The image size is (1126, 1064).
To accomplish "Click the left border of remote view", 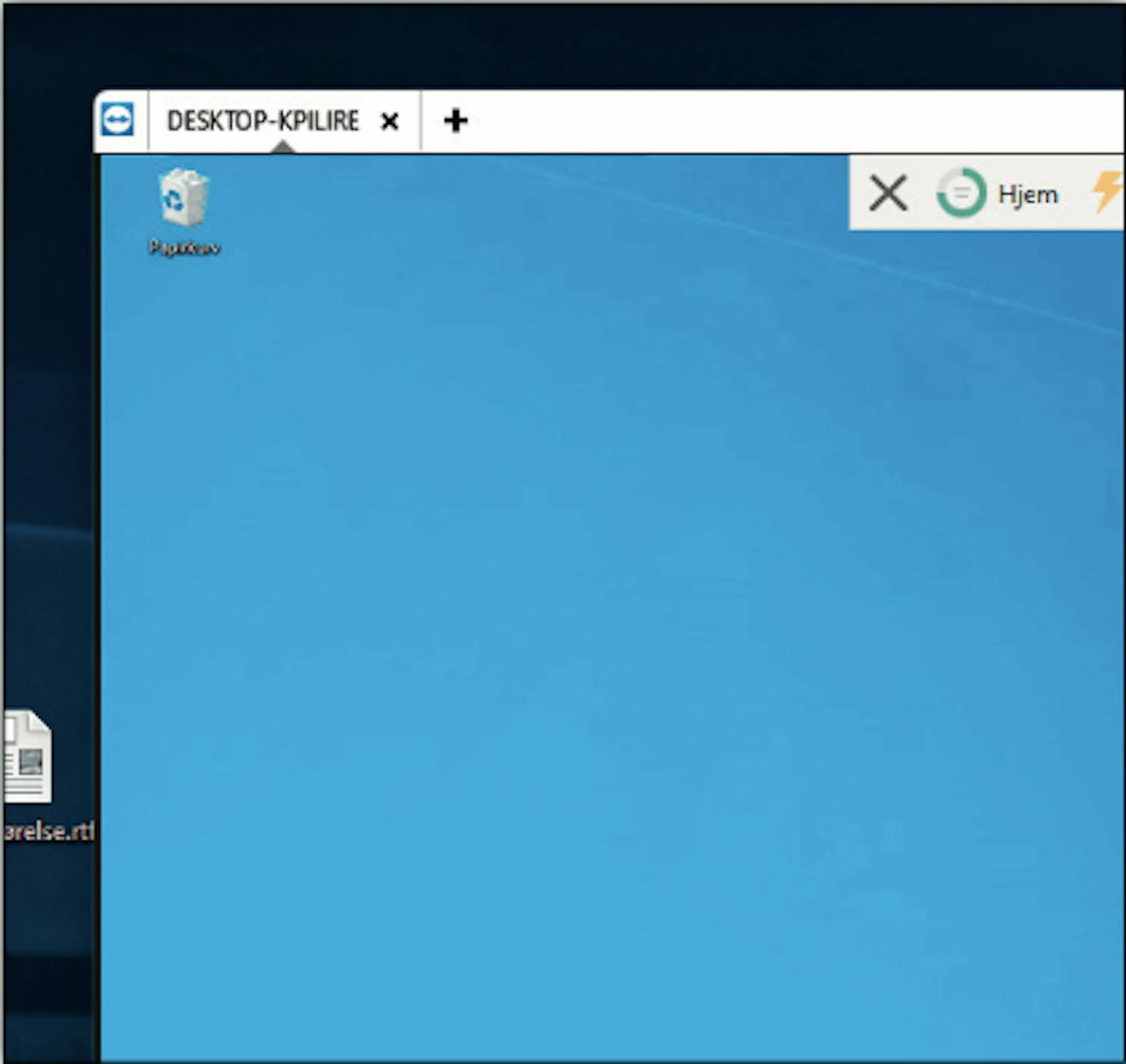I will (x=98, y=525).
